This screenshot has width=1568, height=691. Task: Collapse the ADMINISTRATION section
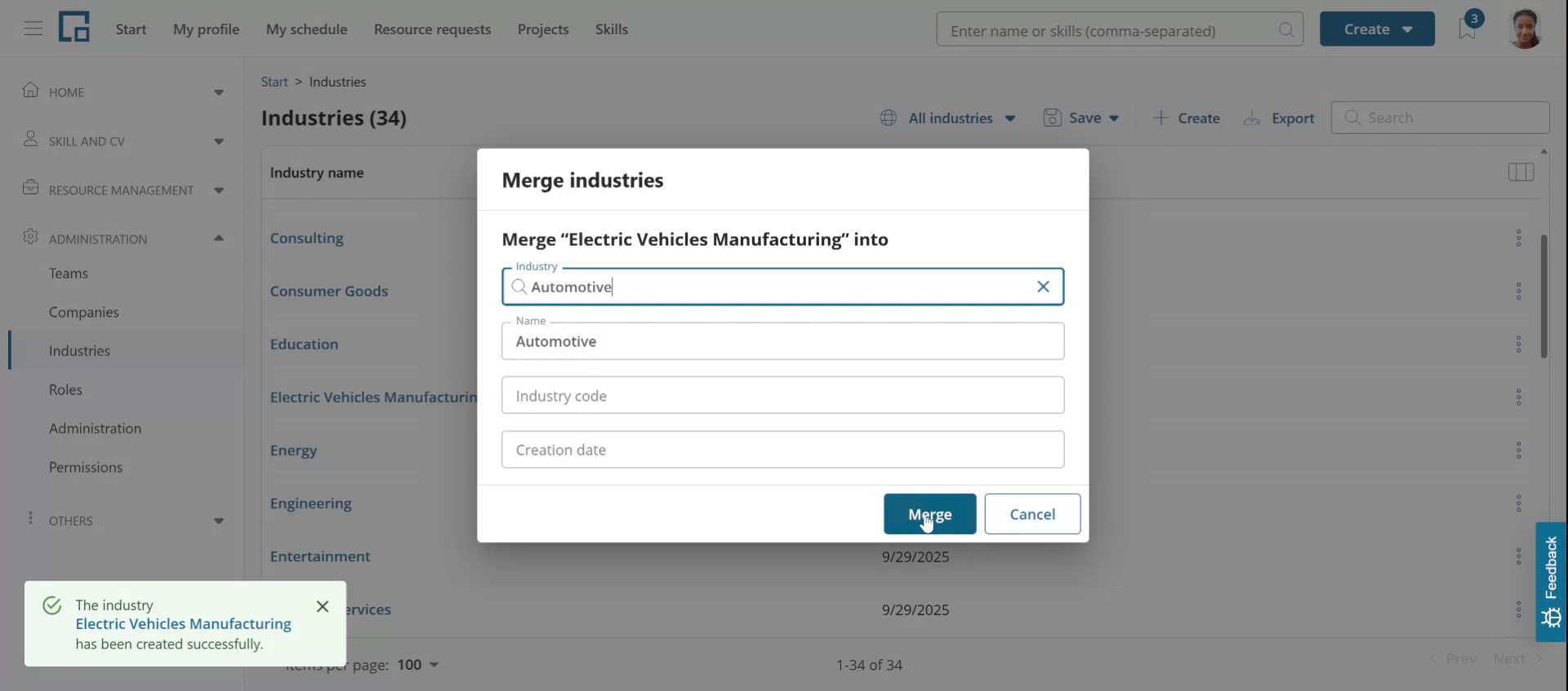(x=218, y=239)
